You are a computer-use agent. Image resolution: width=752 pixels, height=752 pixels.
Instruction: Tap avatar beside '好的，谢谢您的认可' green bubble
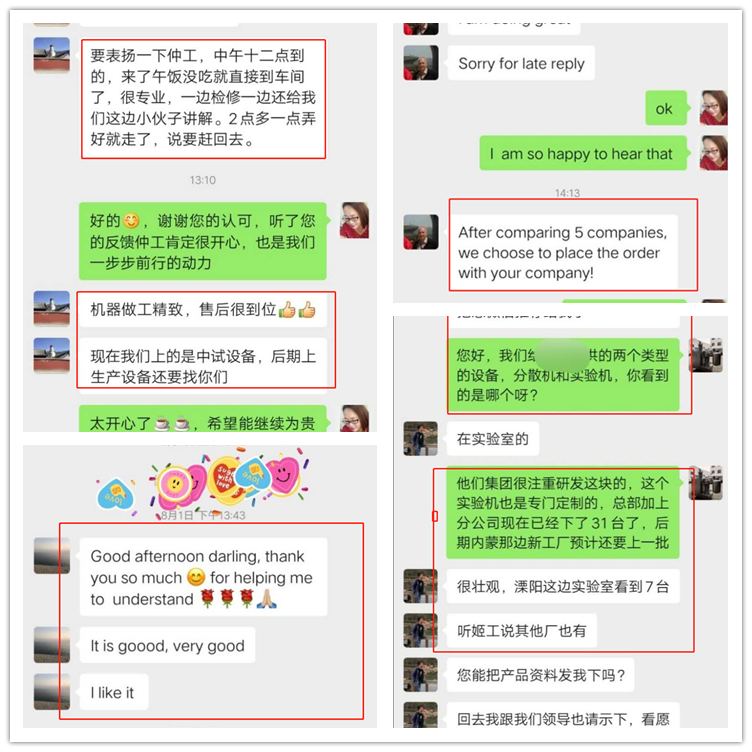pyautogui.click(x=354, y=220)
